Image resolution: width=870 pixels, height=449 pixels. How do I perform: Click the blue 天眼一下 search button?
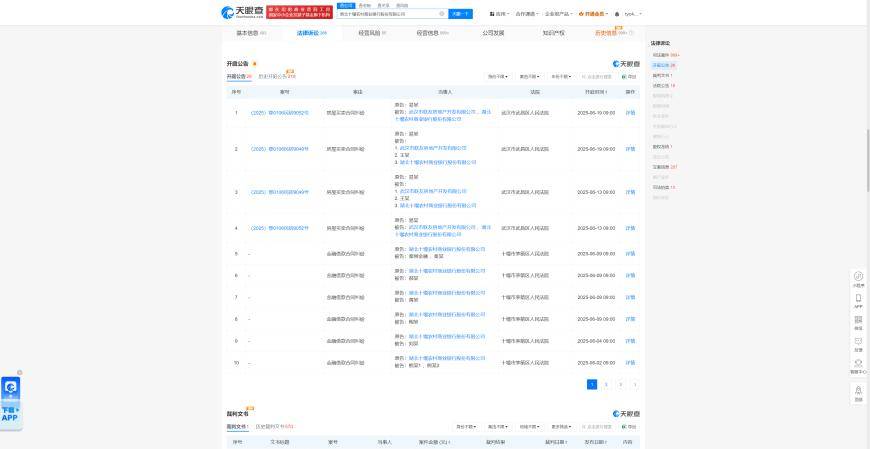click(461, 14)
